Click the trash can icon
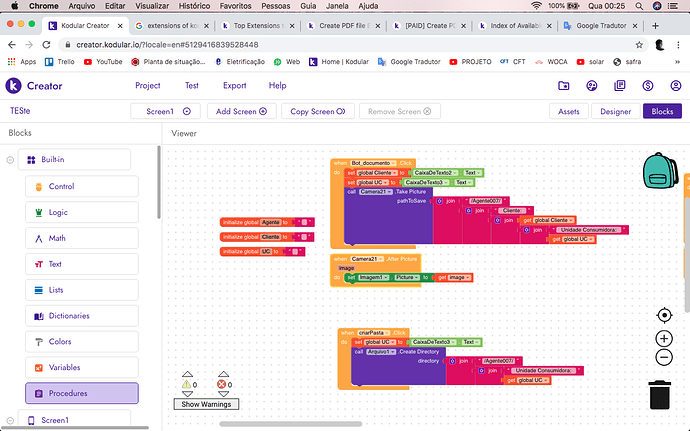This screenshot has height=431, width=690. (x=660, y=395)
